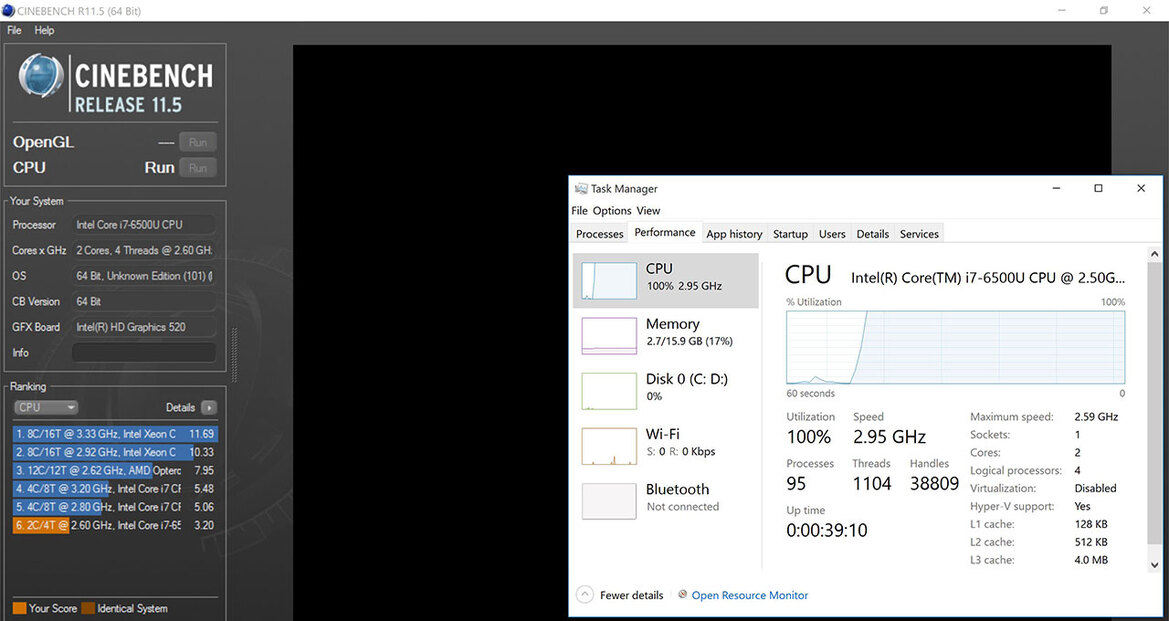Switch to the Details tab
The width and height of the screenshot is (1169, 621).
pyautogui.click(x=872, y=234)
